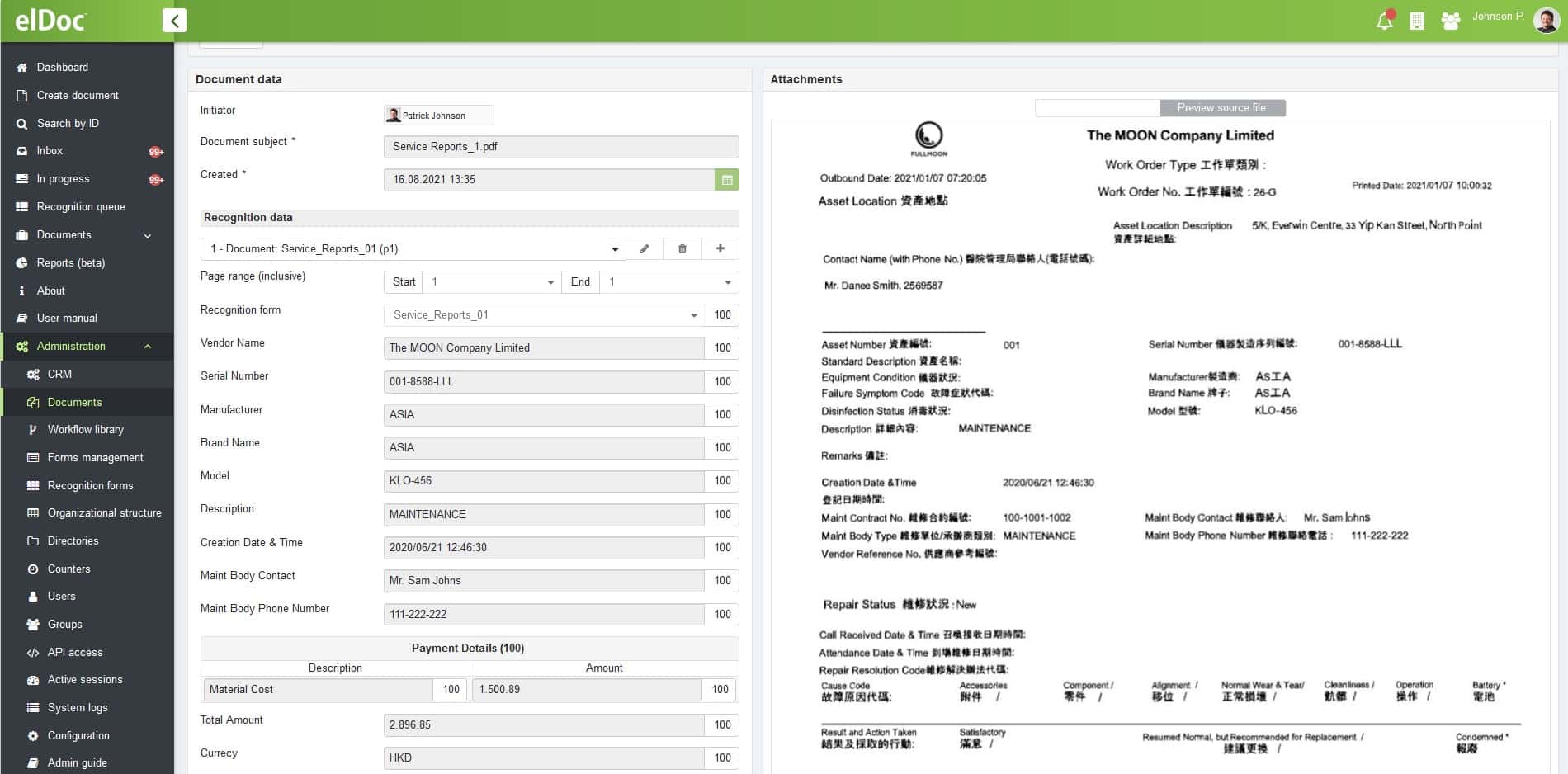
Task: Click the Document subject input field
Action: [x=560, y=146]
